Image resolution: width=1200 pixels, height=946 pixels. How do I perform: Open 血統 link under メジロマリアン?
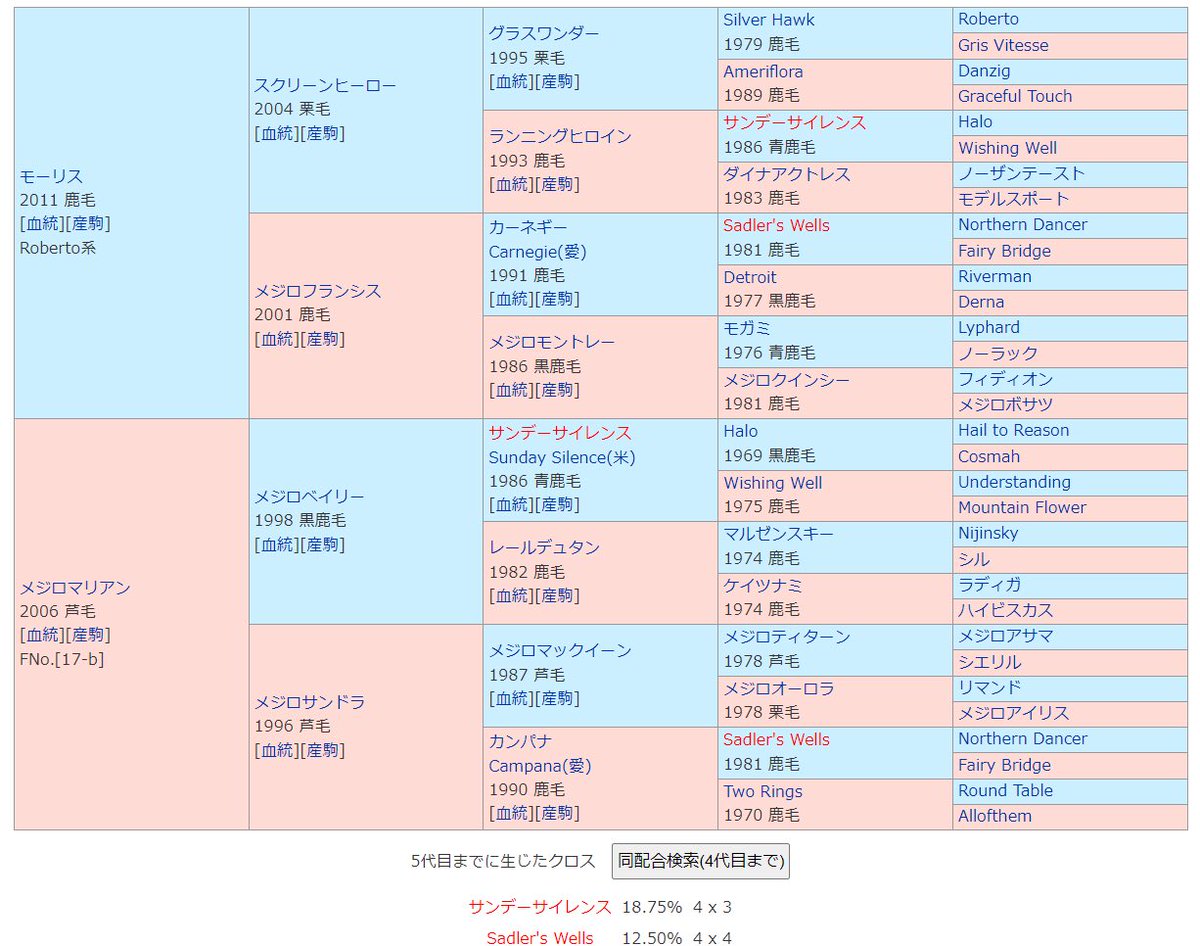42,634
